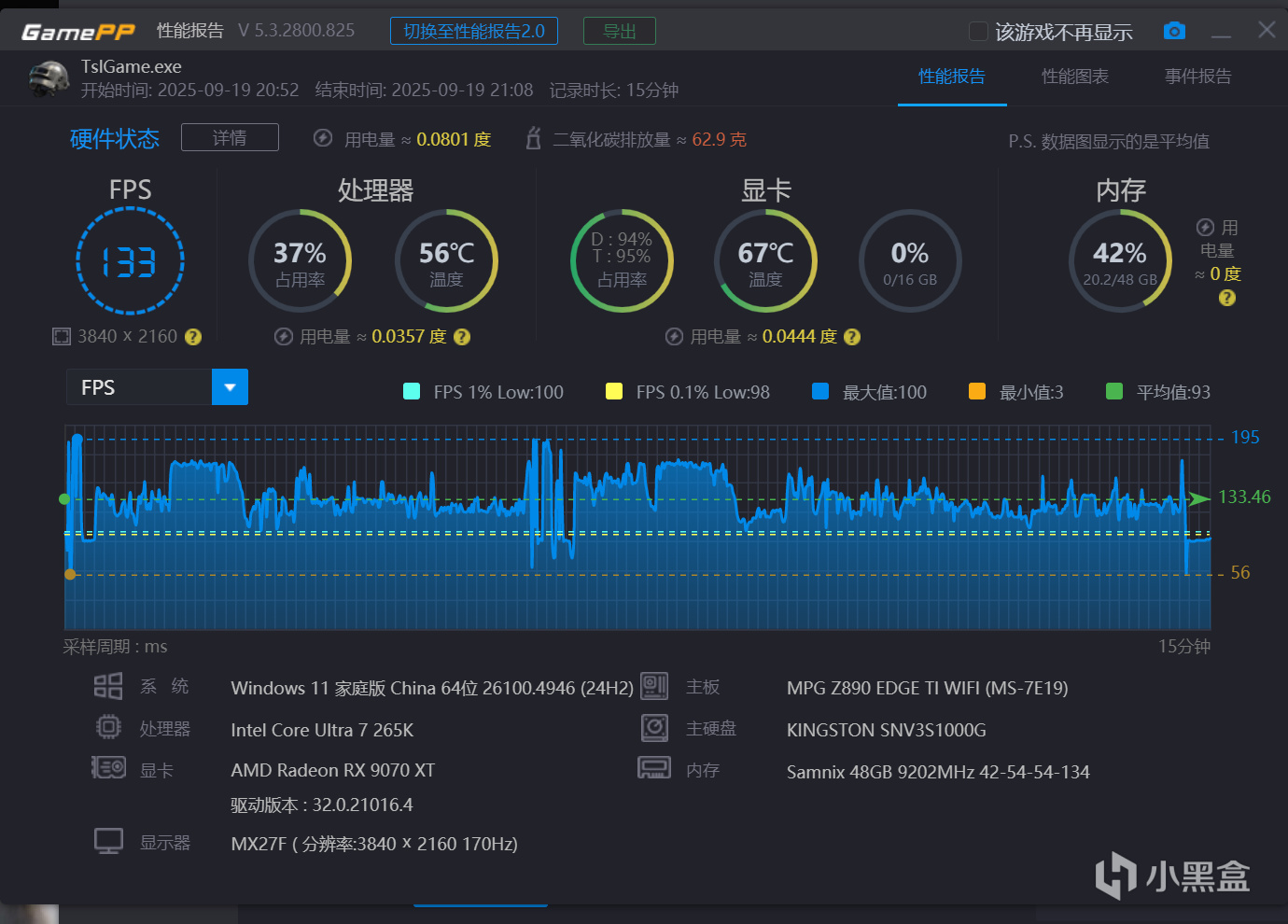Viewport: 1288px width, 924px height.
Task: Click the camera screenshot icon
Action: pyautogui.click(x=1174, y=31)
